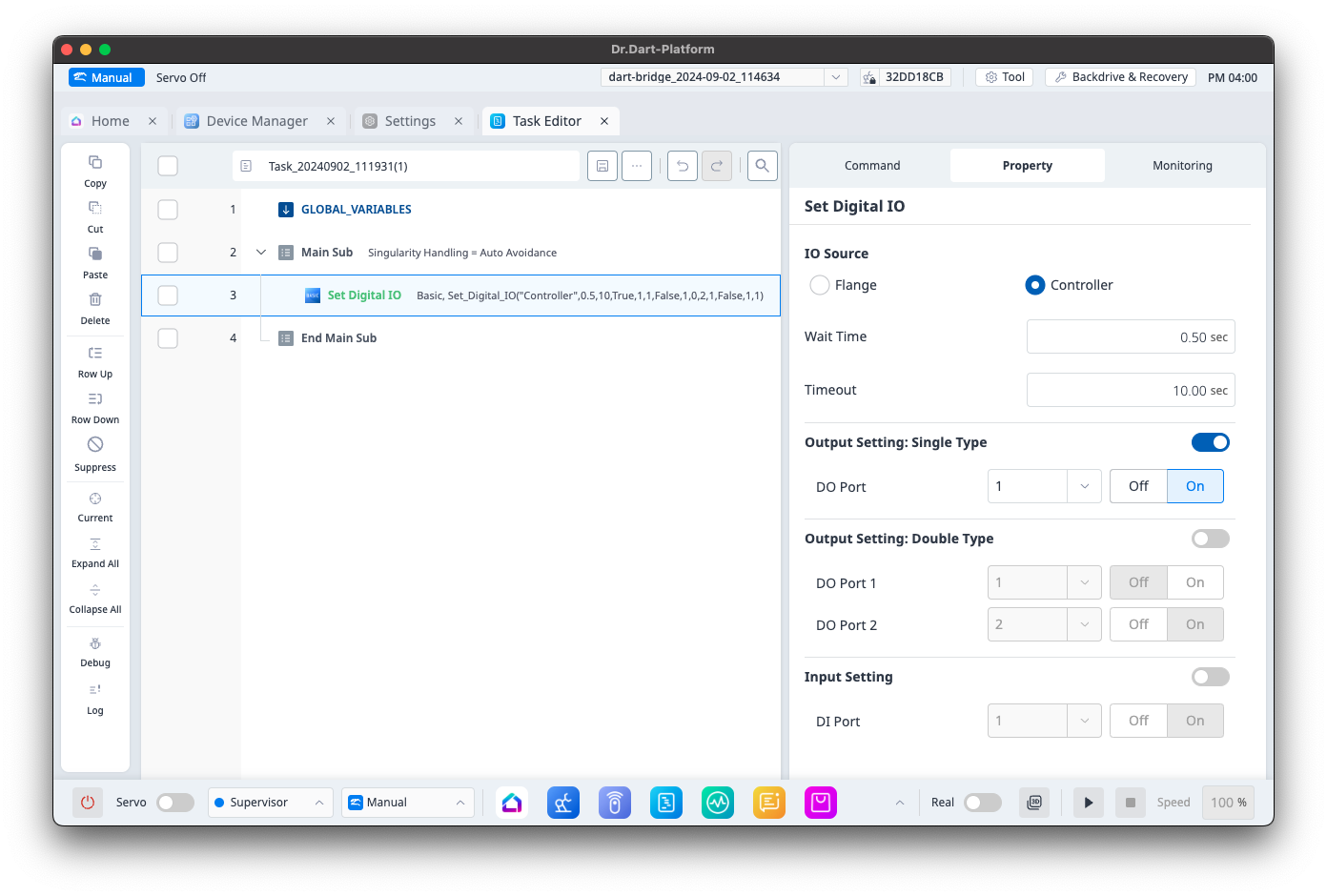Open the Supervisor role dropdown
Viewport: 1327px width, 896px height.
pos(270,803)
